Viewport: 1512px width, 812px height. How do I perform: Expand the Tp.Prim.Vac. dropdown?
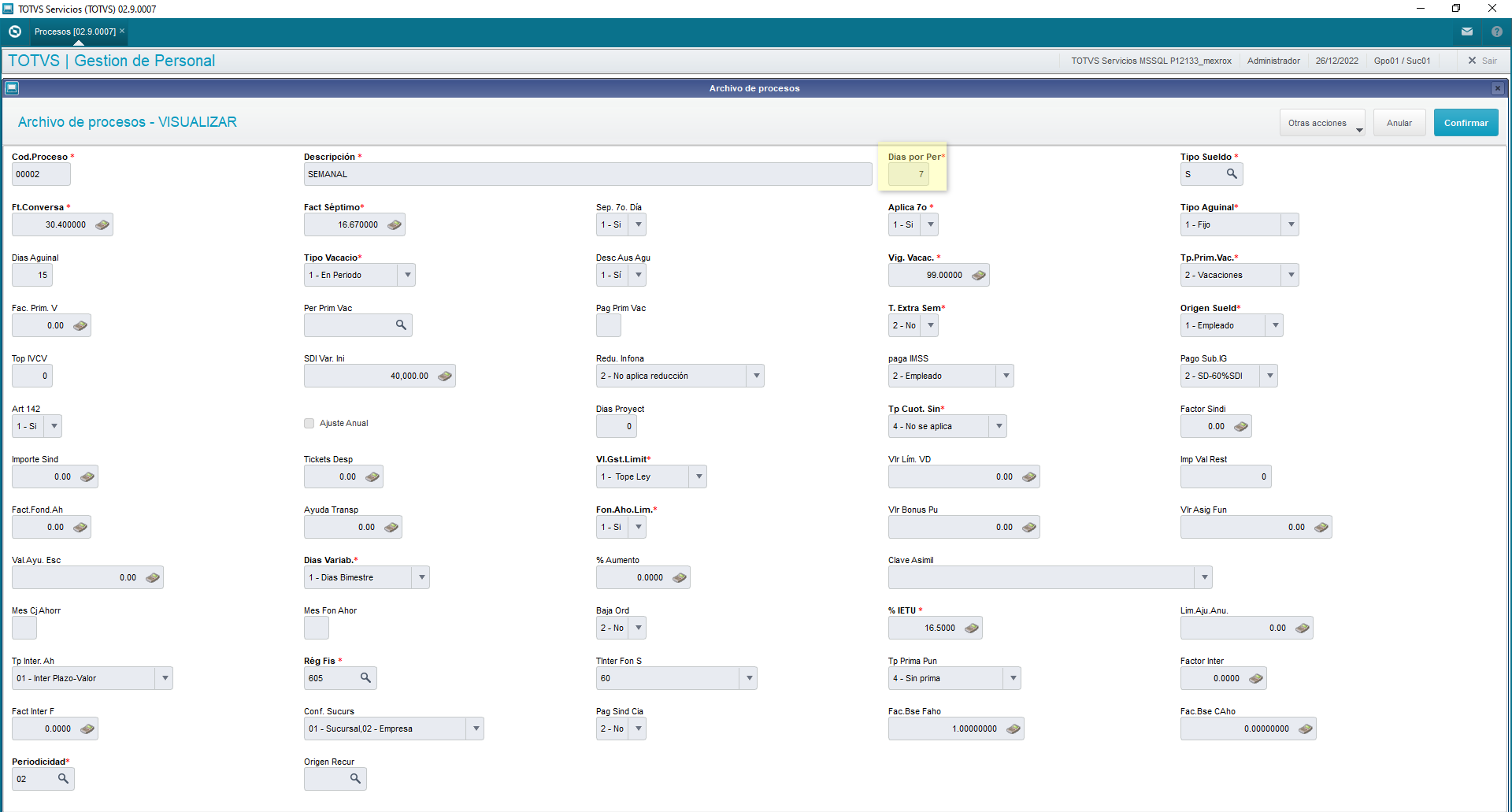1291,276
